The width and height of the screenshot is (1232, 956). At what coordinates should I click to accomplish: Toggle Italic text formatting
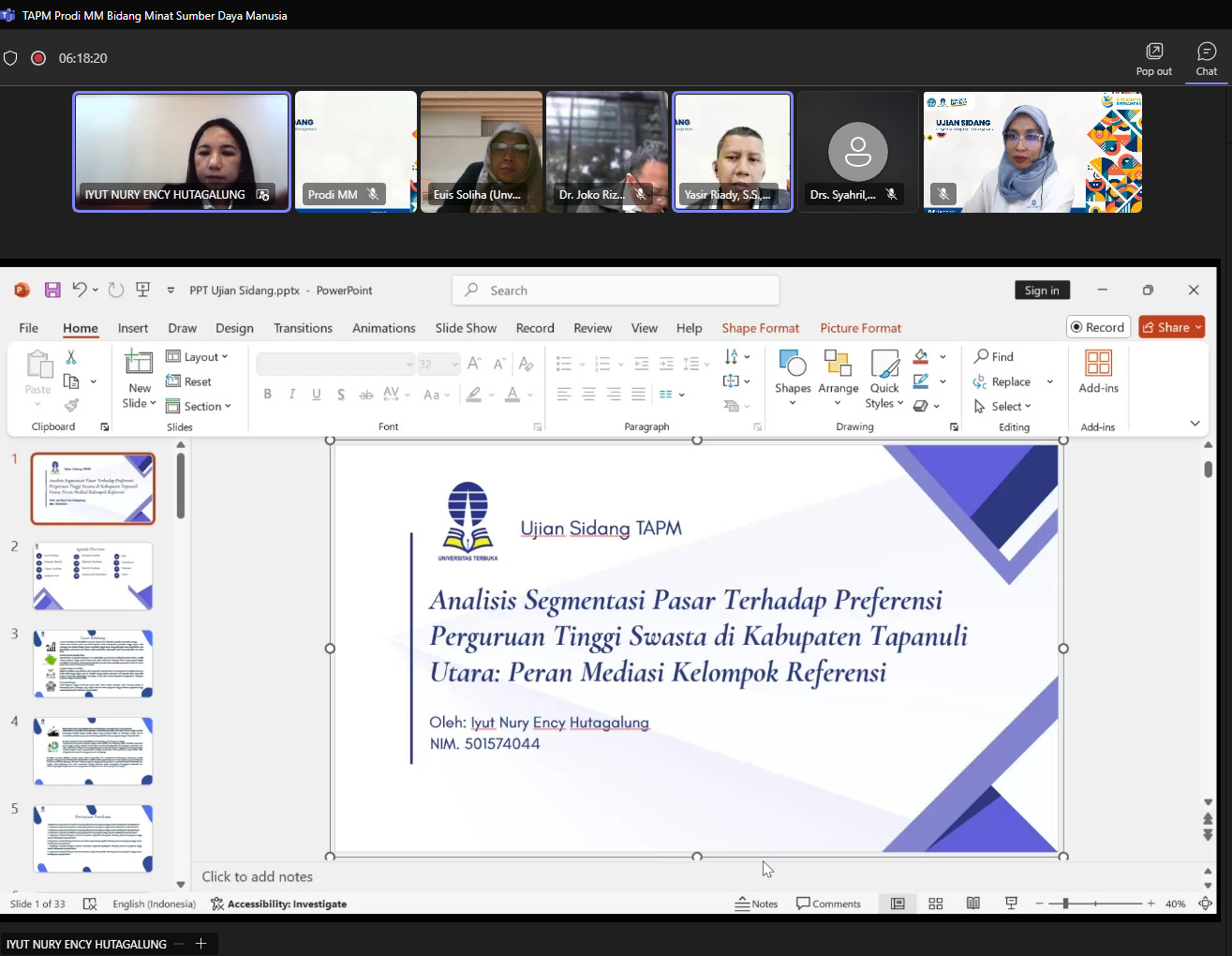292,395
